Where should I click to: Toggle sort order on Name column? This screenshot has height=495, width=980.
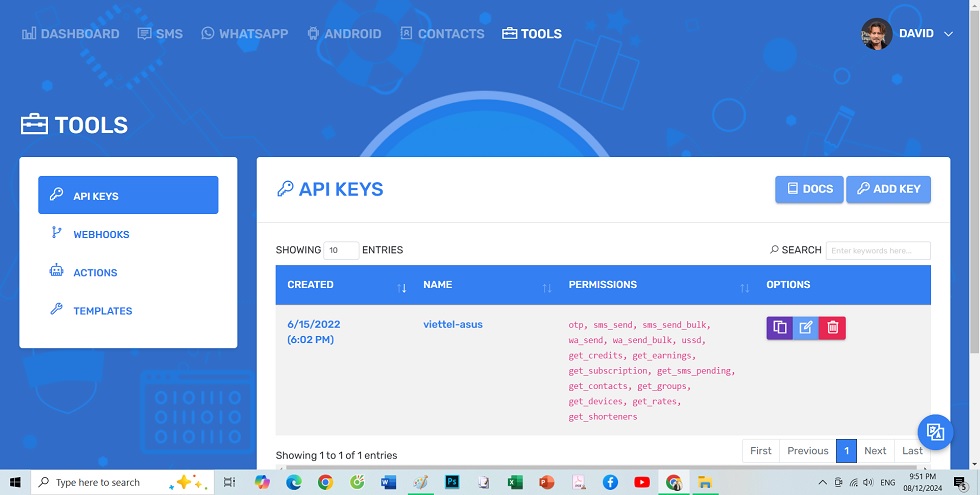[x=546, y=288]
